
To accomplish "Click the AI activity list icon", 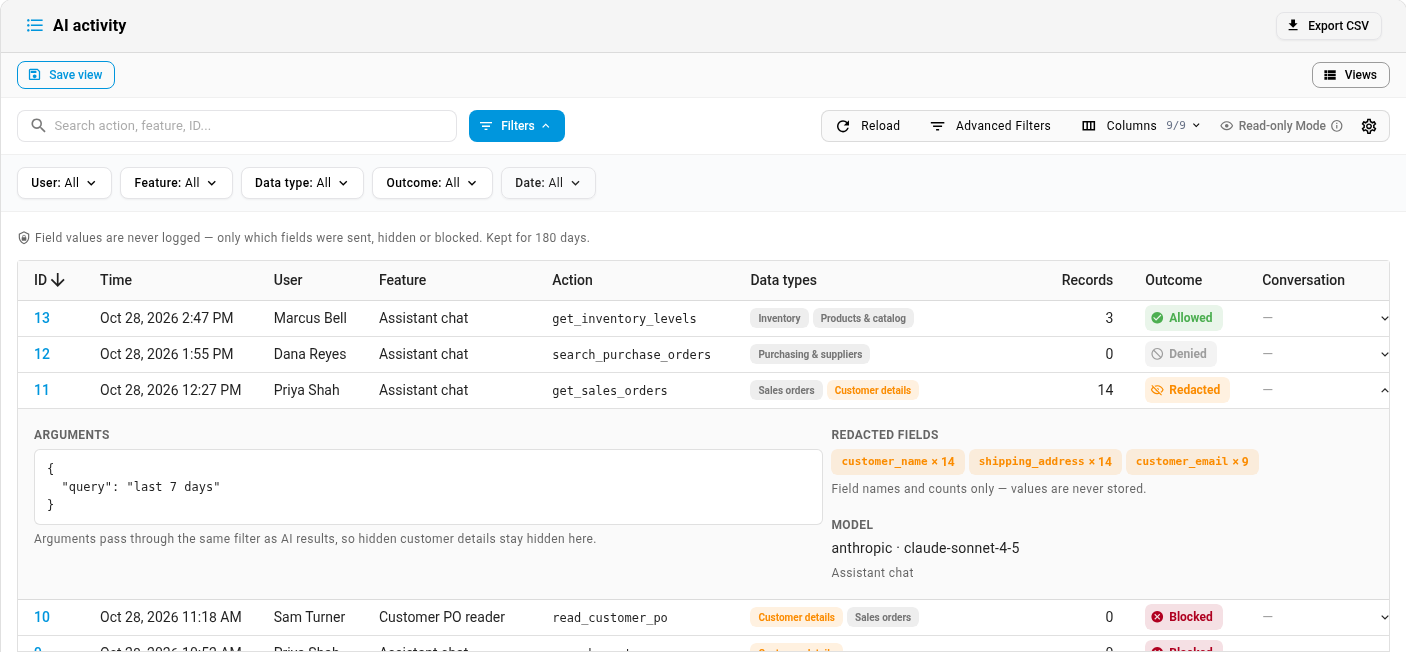I will coord(35,25).
